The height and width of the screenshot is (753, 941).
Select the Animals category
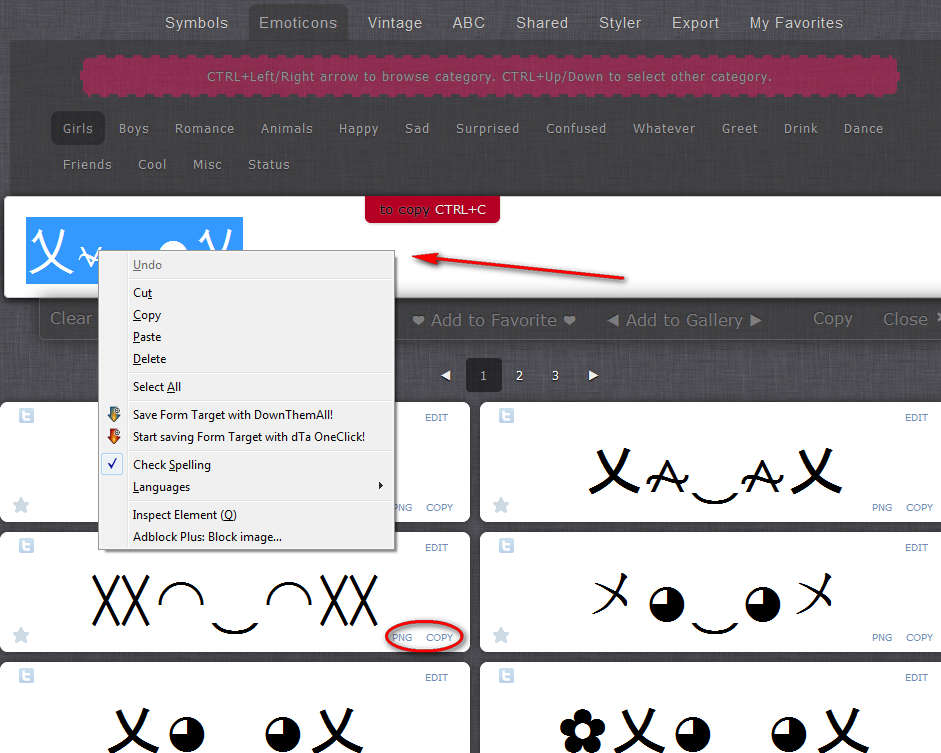pyautogui.click(x=286, y=128)
